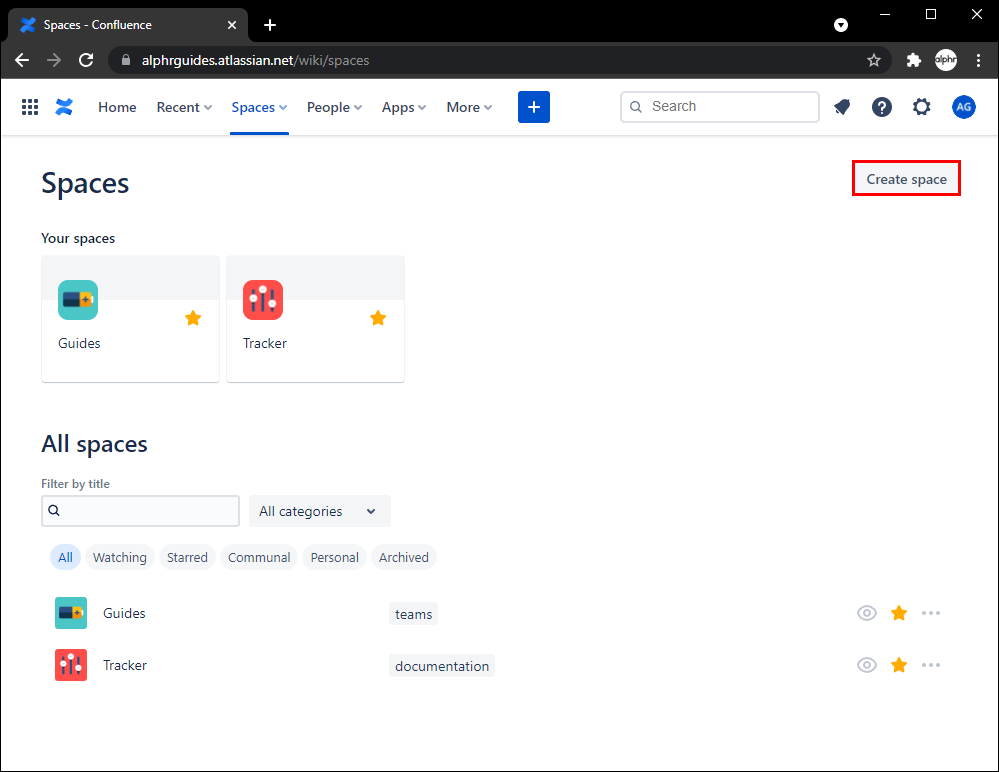Click the round dropdown icon in title bar
This screenshot has width=999, height=772.
tap(841, 25)
